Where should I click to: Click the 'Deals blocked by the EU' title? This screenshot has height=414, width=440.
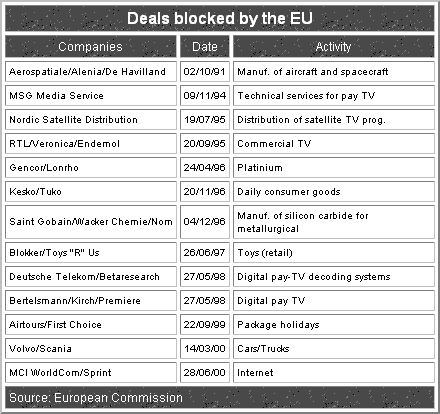(220, 19)
